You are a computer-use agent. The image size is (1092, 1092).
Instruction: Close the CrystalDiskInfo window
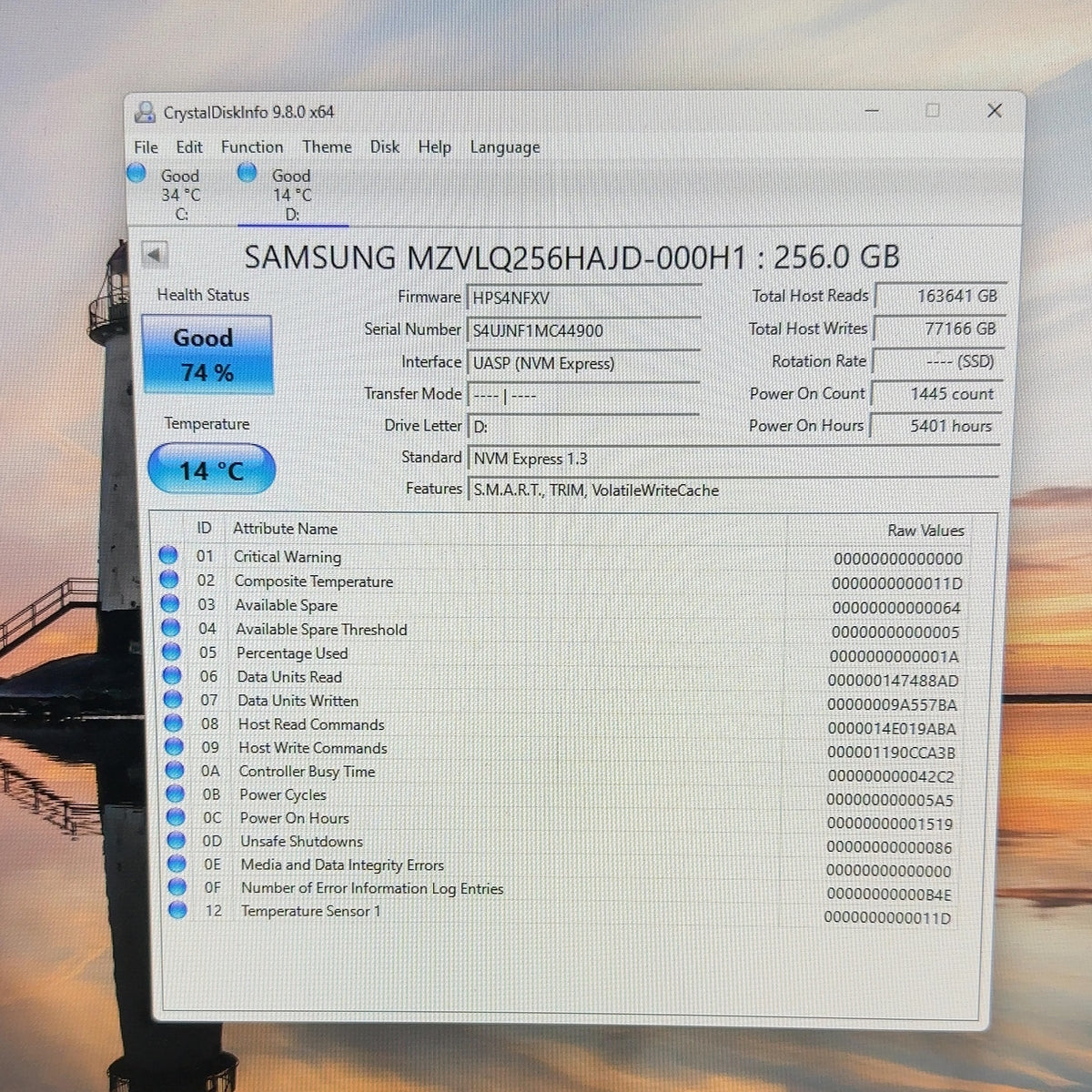pos(995,110)
